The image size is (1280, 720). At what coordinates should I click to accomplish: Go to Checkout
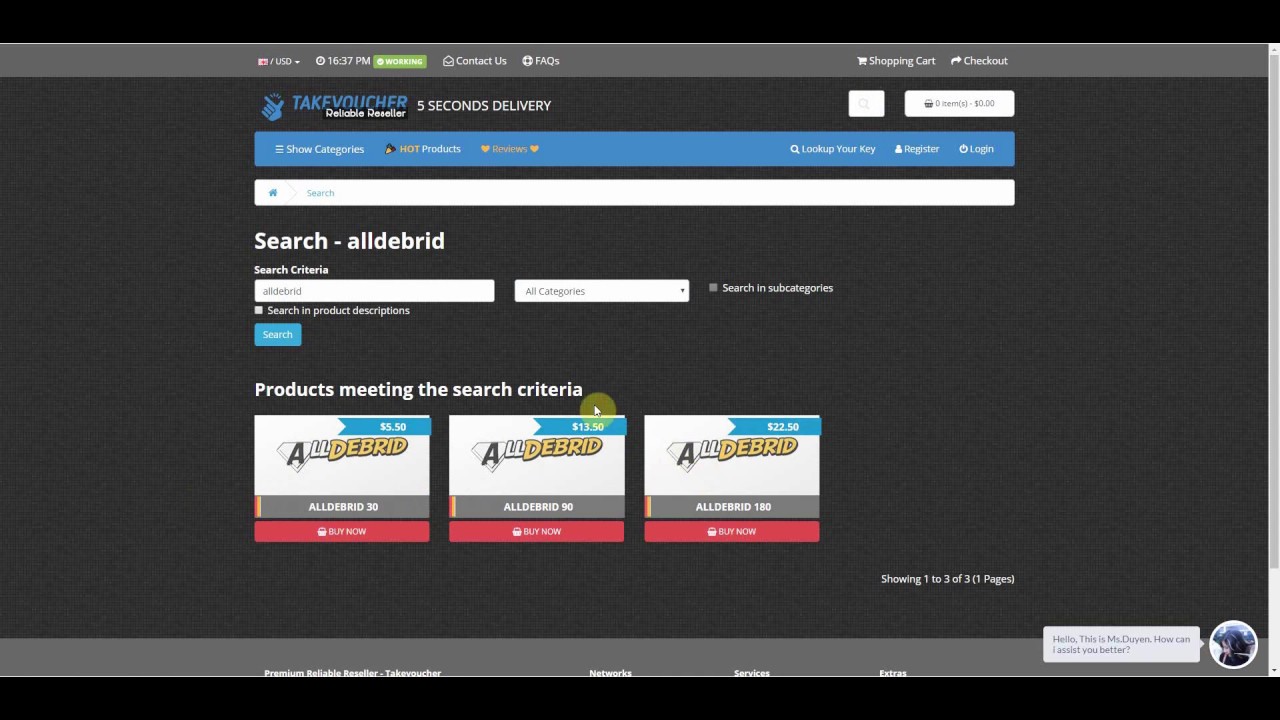[979, 61]
